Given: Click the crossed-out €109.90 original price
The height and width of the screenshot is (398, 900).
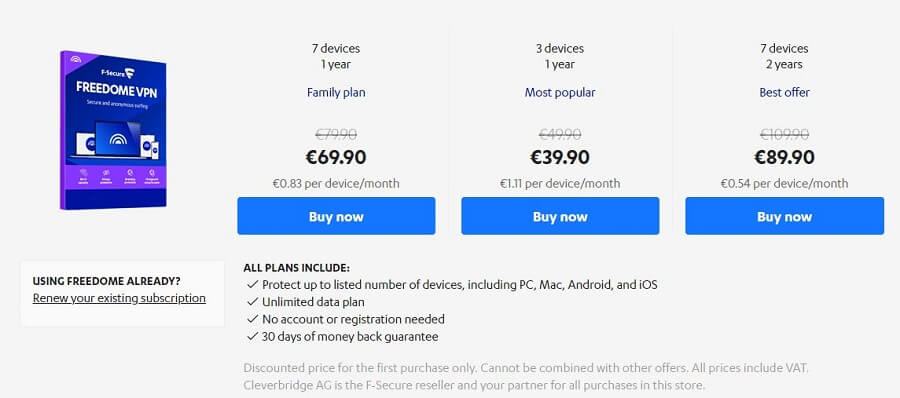Looking at the screenshot, I should 785,134.
